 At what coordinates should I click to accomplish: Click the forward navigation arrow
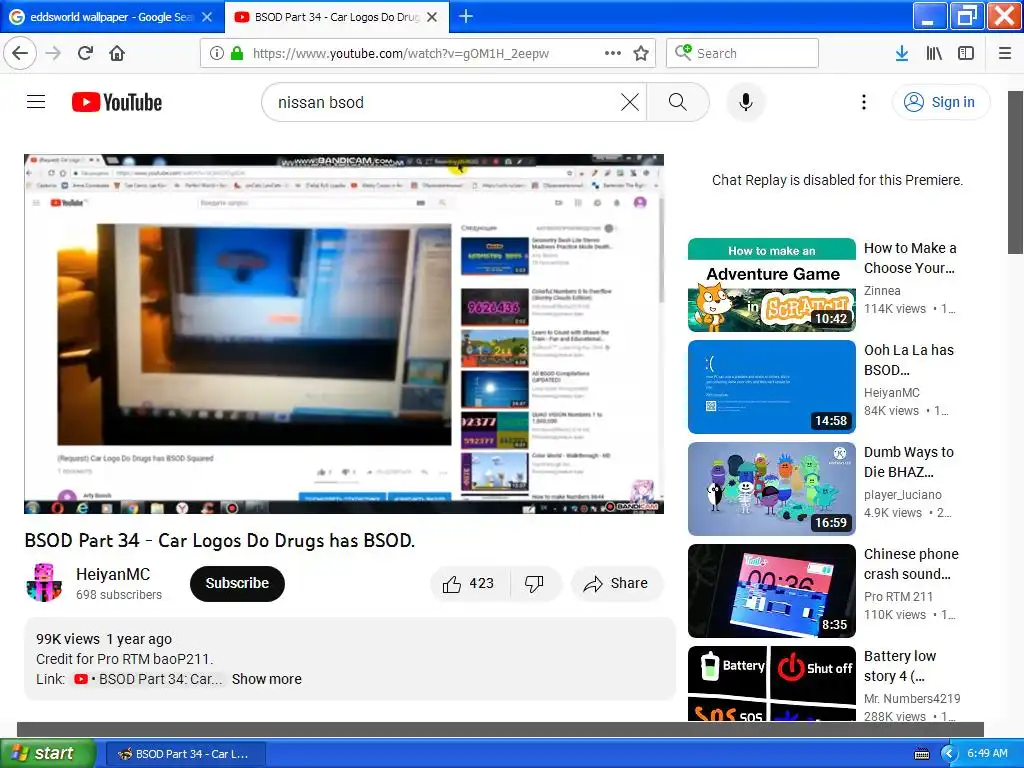pos(54,53)
